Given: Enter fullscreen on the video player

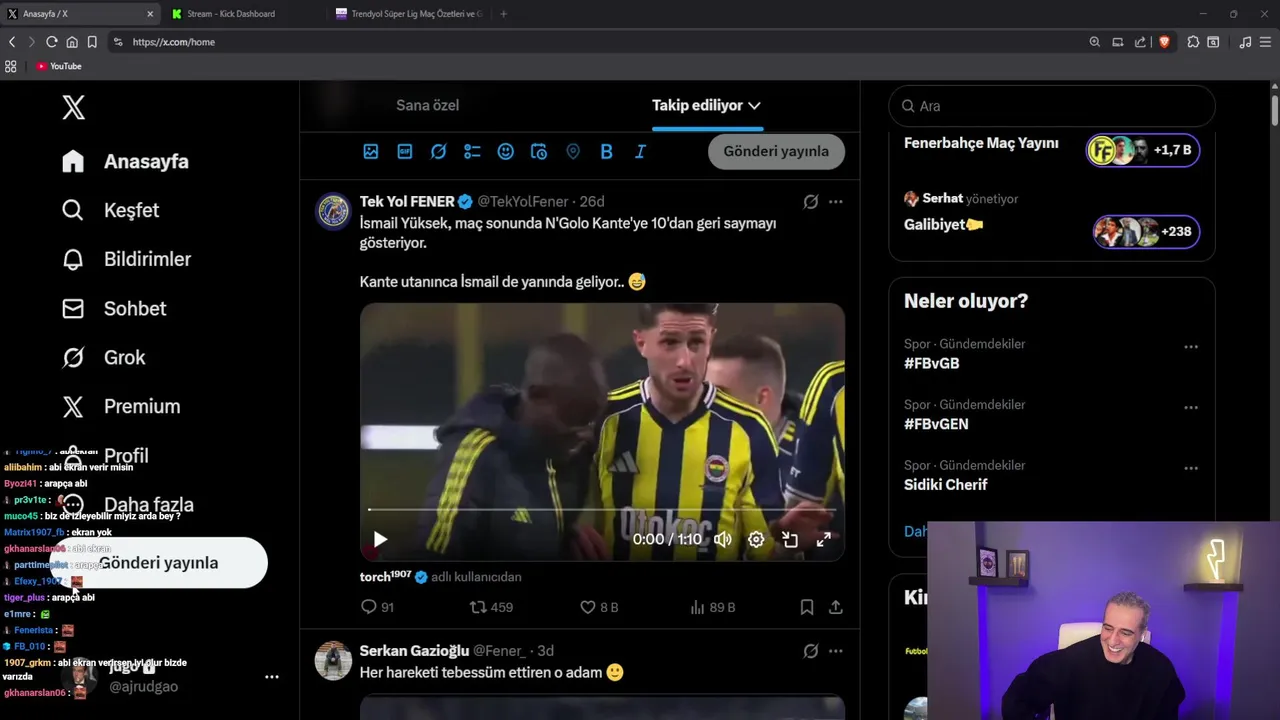Looking at the screenshot, I should (824, 540).
